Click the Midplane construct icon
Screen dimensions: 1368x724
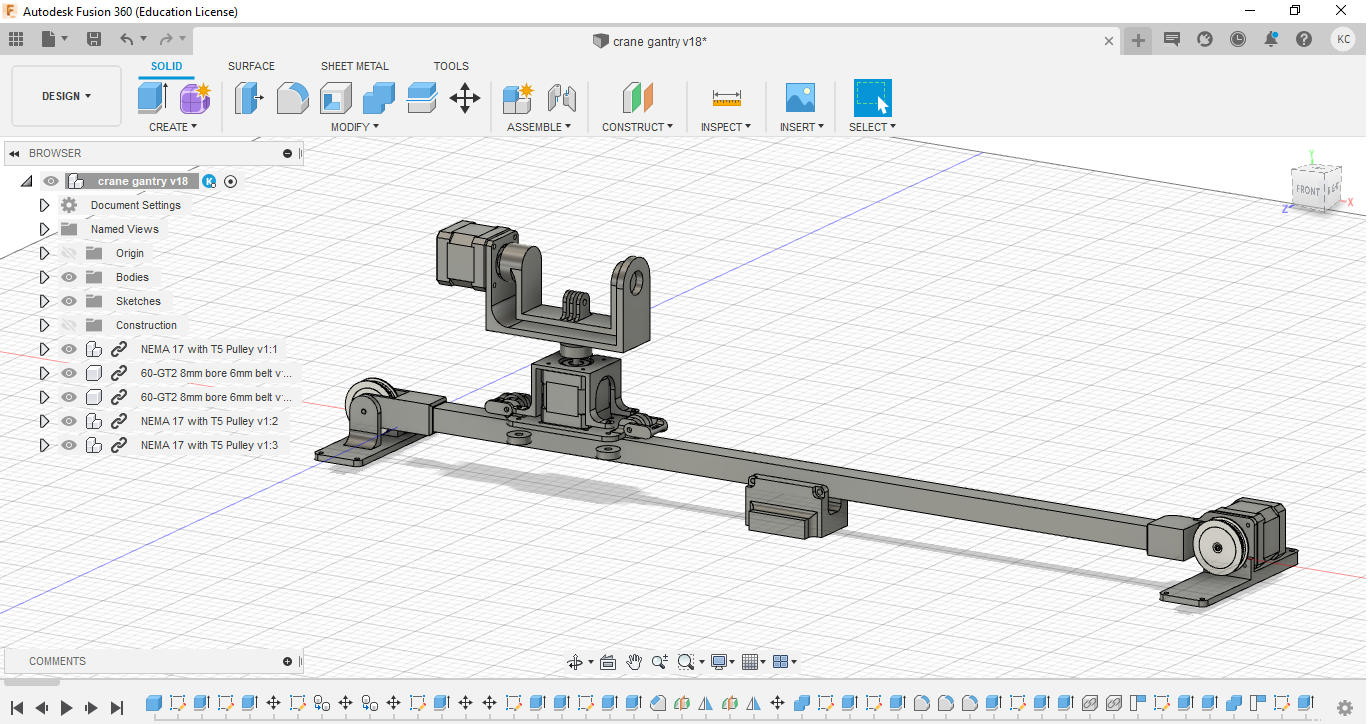[637, 98]
